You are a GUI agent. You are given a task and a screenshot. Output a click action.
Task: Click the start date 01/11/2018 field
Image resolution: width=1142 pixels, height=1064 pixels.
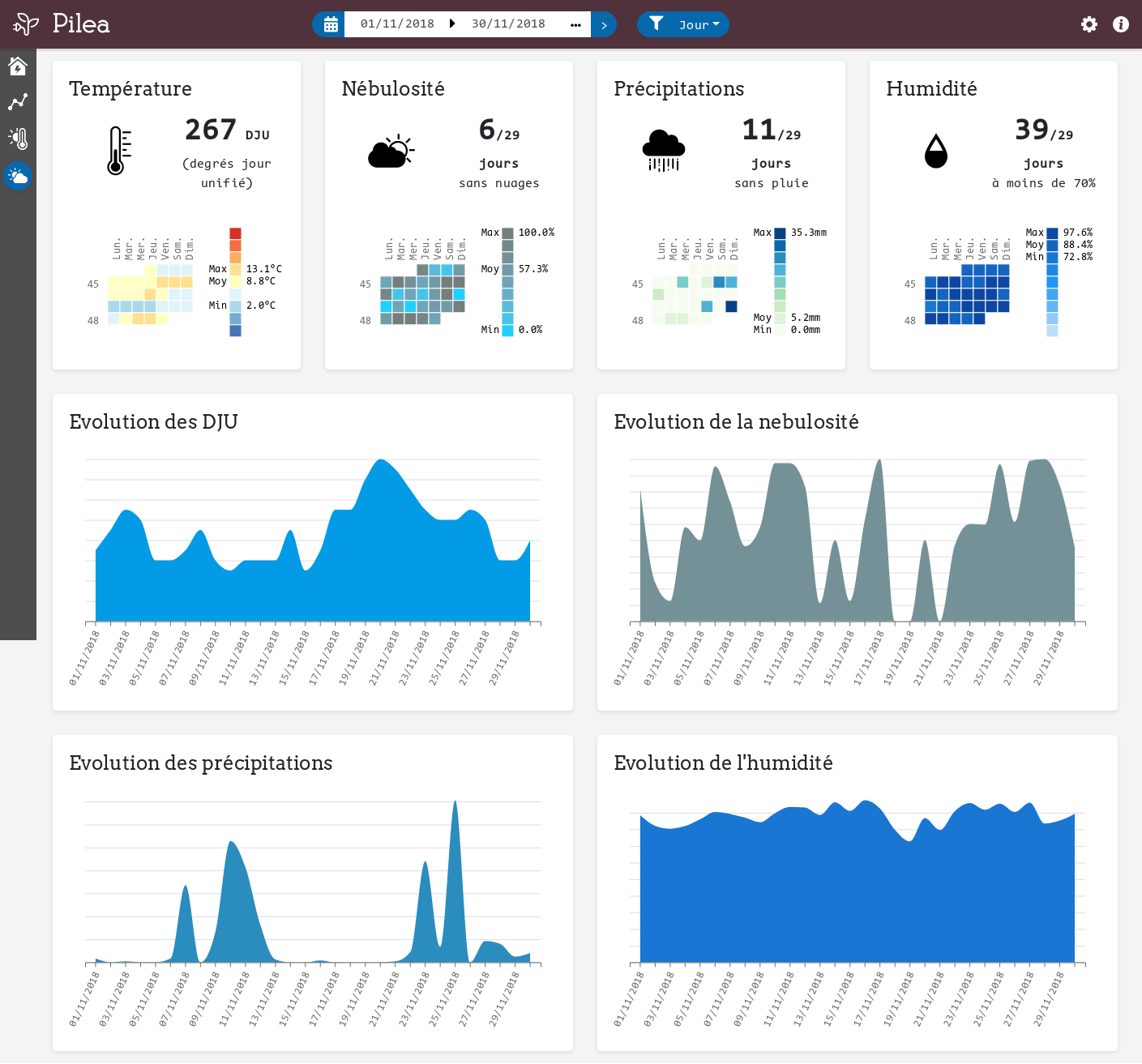pyautogui.click(x=397, y=24)
